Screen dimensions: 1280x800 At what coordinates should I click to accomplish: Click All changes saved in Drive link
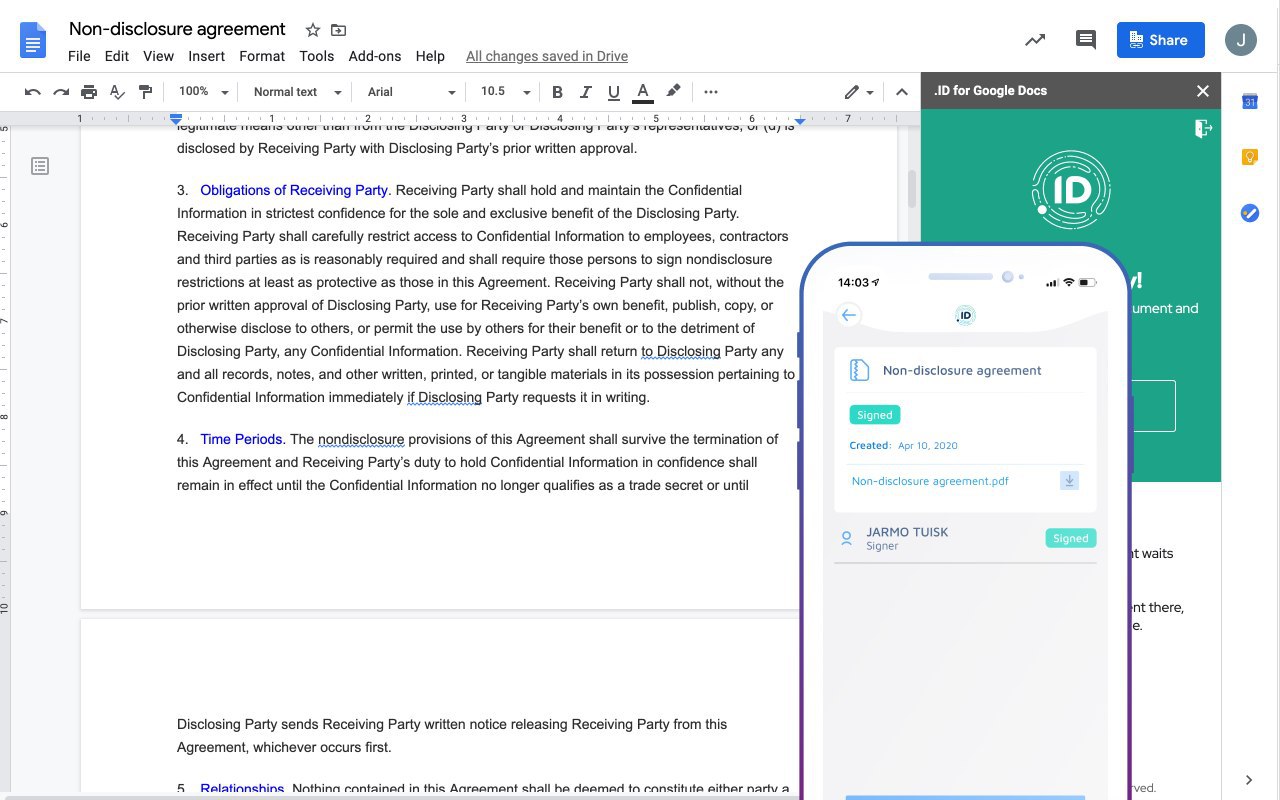click(x=547, y=56)
